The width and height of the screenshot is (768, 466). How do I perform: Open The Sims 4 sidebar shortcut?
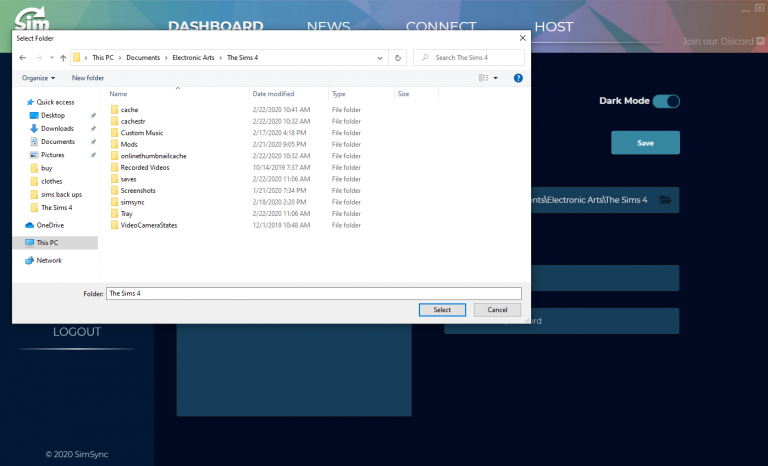click(56, 208)
